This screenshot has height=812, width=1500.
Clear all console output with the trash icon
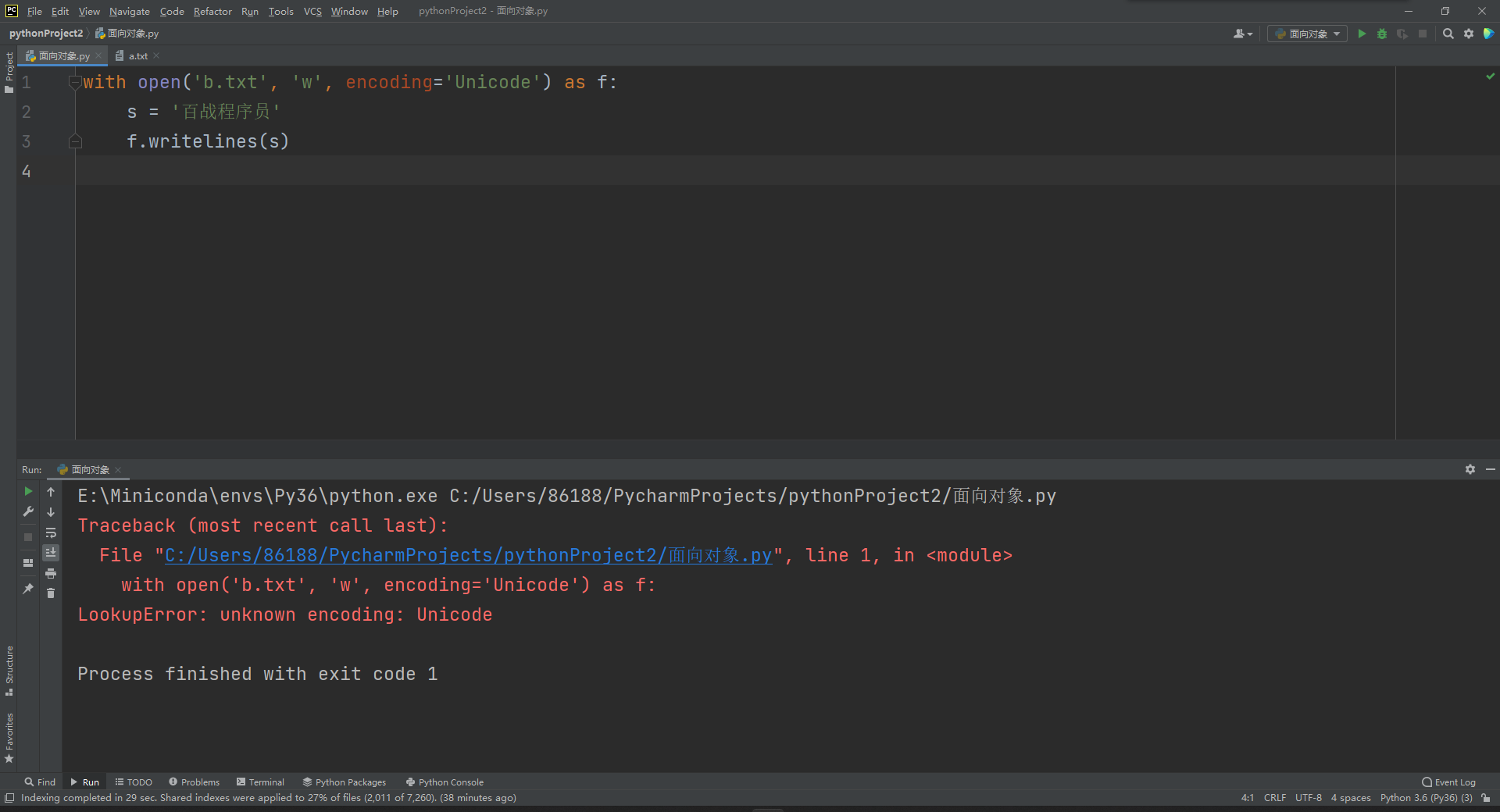[51, 593]
